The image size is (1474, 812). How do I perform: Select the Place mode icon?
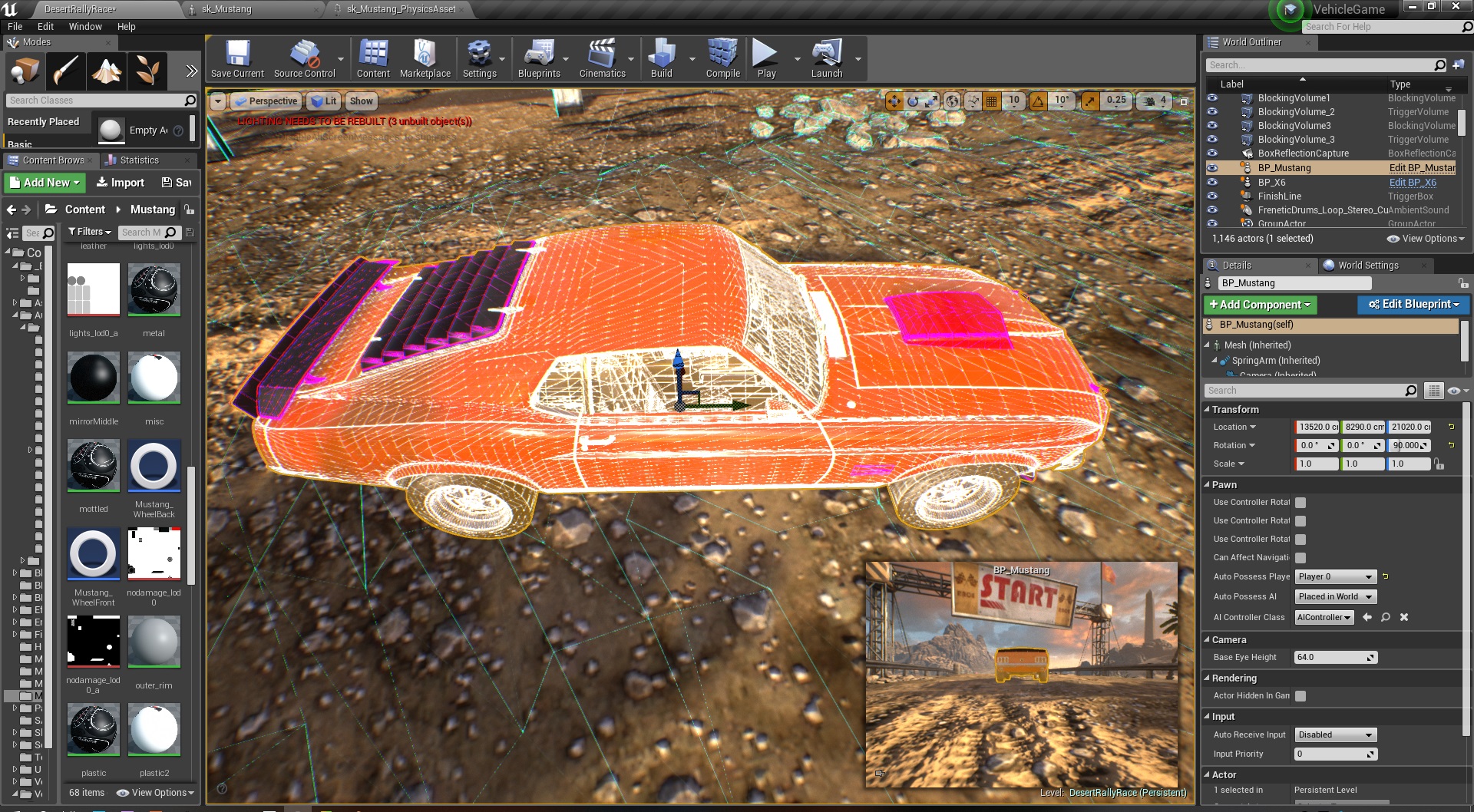point(25,71)
